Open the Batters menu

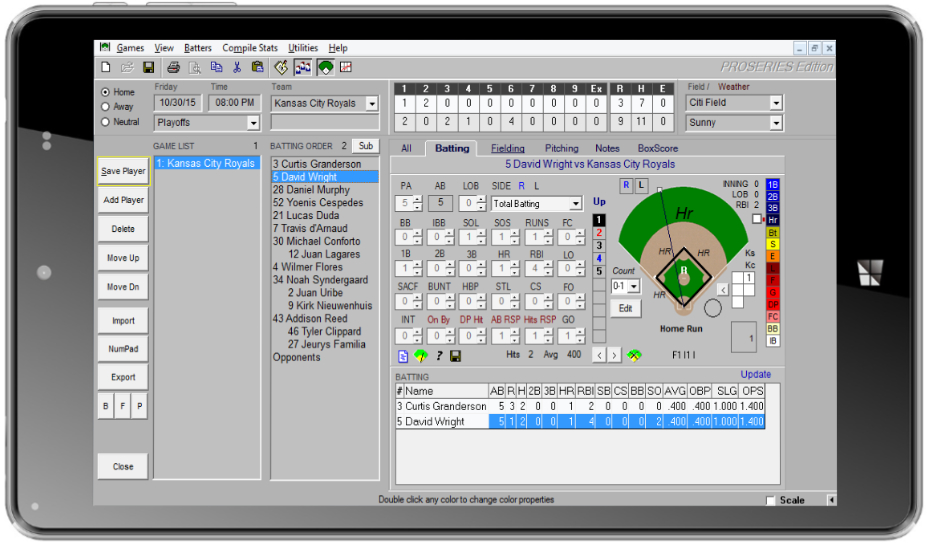pos(198,48)
